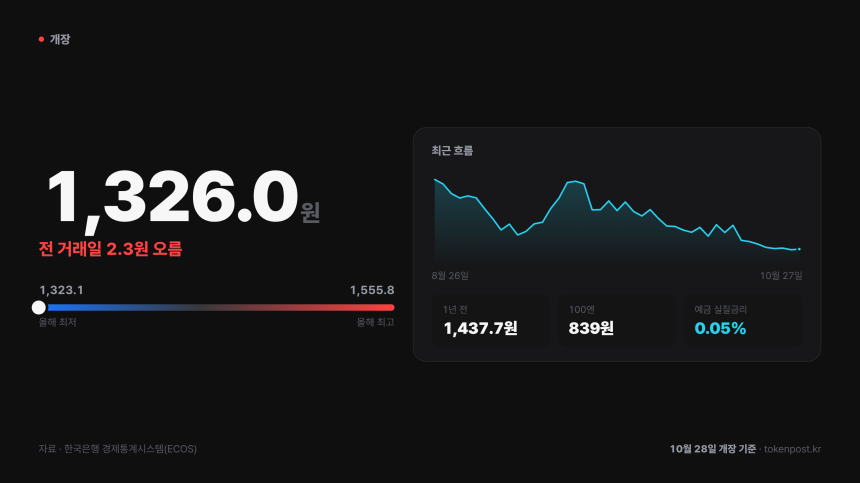Click the 개장 status label
This screenshot has width=860, height=483.
pos(60,39)
